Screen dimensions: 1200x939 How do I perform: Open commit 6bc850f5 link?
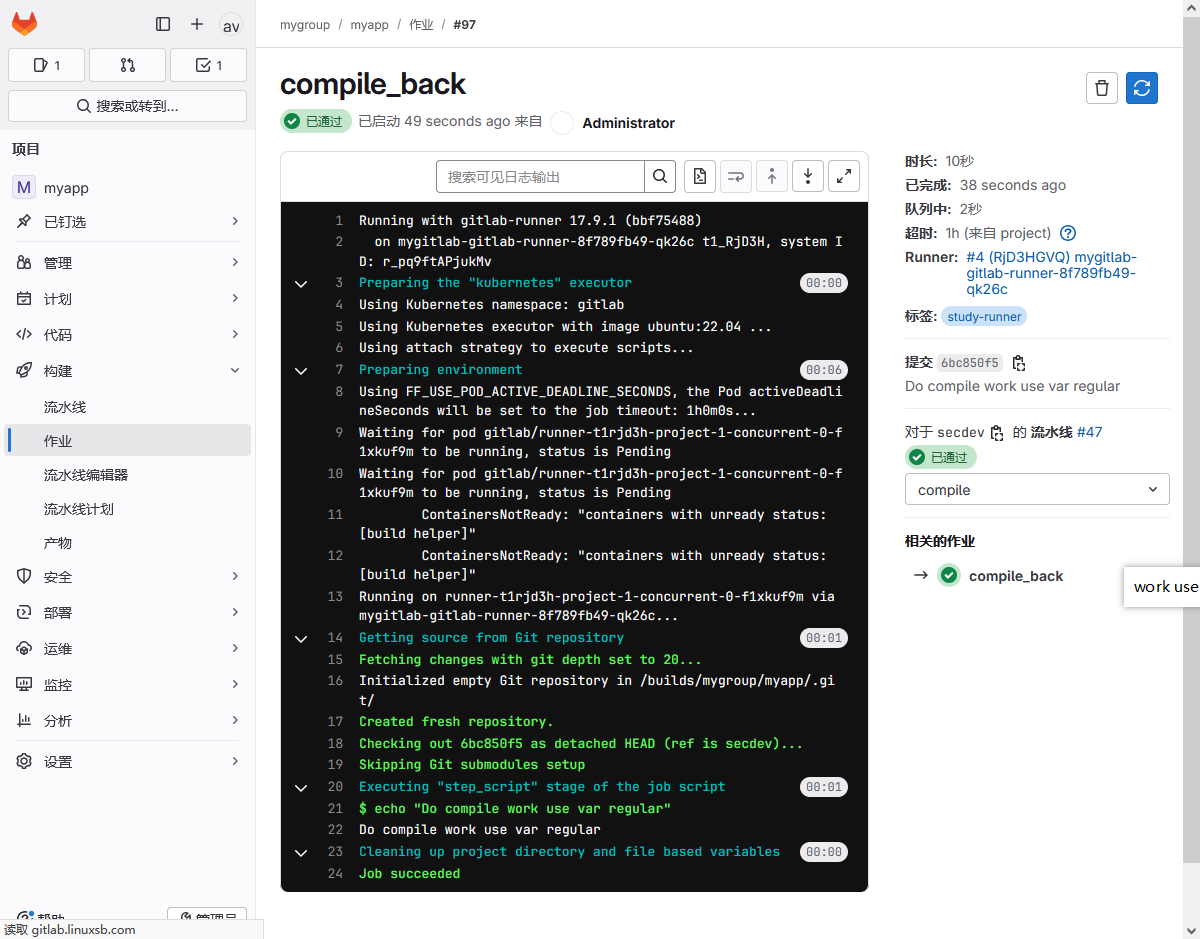click(x=970, y=363)
